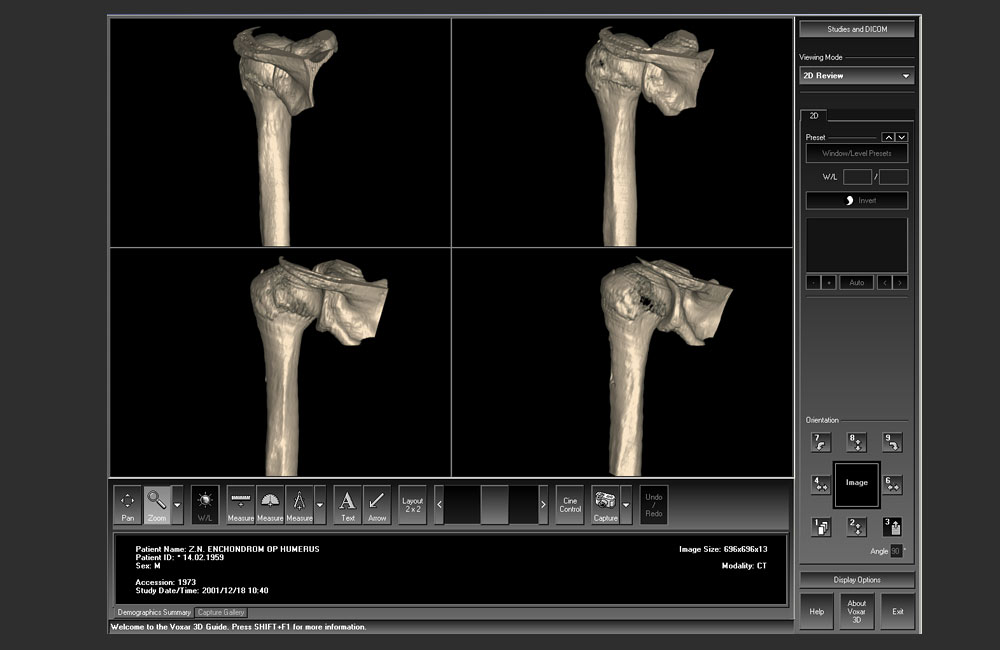Toggle the Invert display button

857,201
